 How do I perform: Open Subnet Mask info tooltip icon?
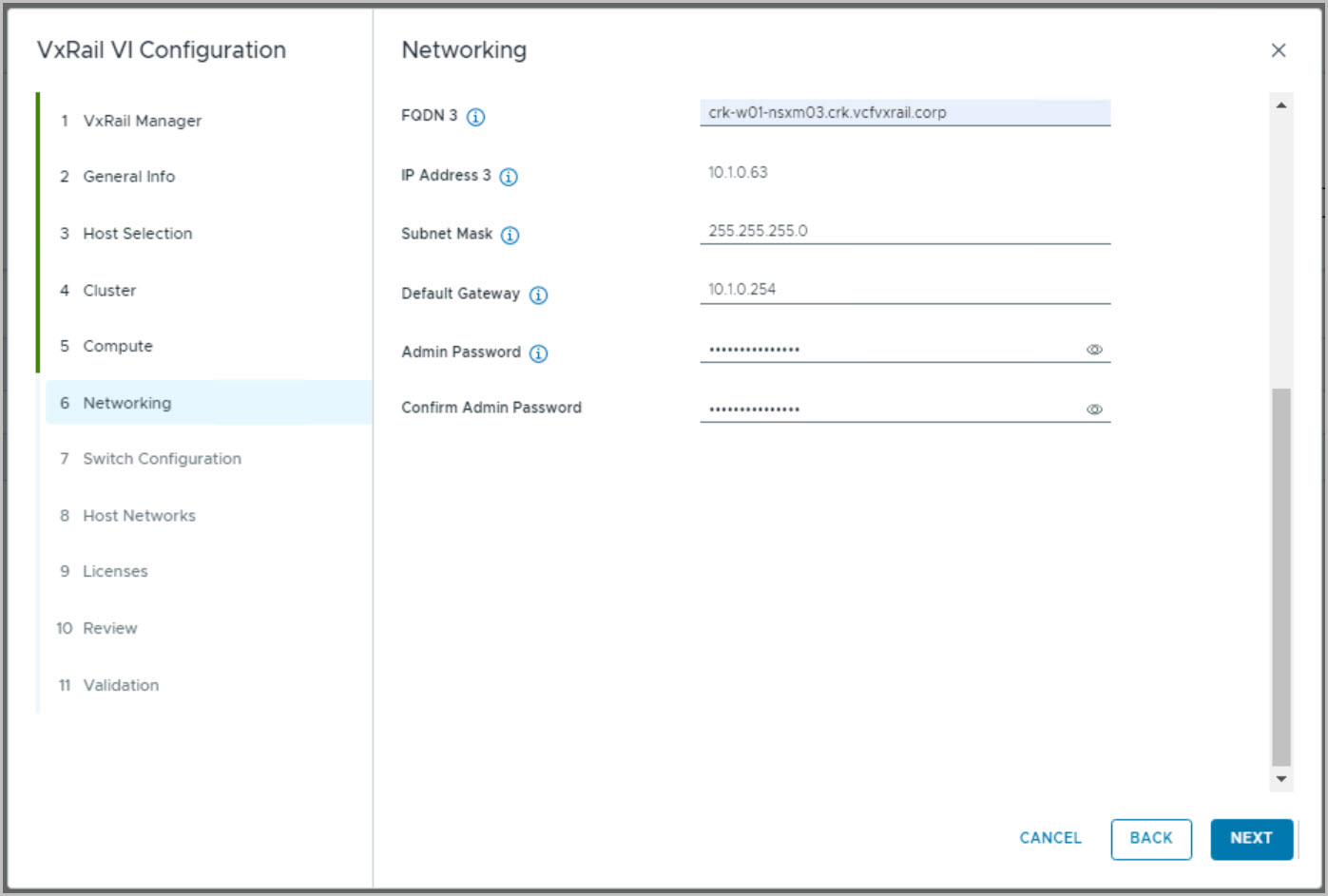click(x=510, y=236)
